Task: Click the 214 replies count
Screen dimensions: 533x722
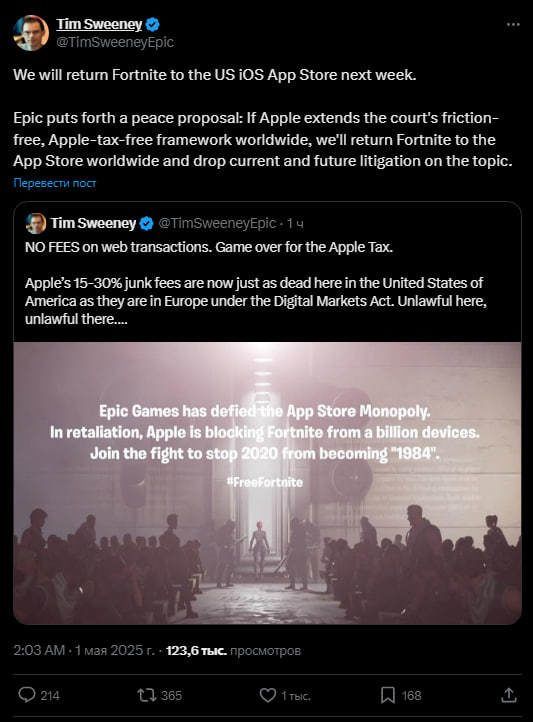Action: pyautogui.click(x=50, y=695)
